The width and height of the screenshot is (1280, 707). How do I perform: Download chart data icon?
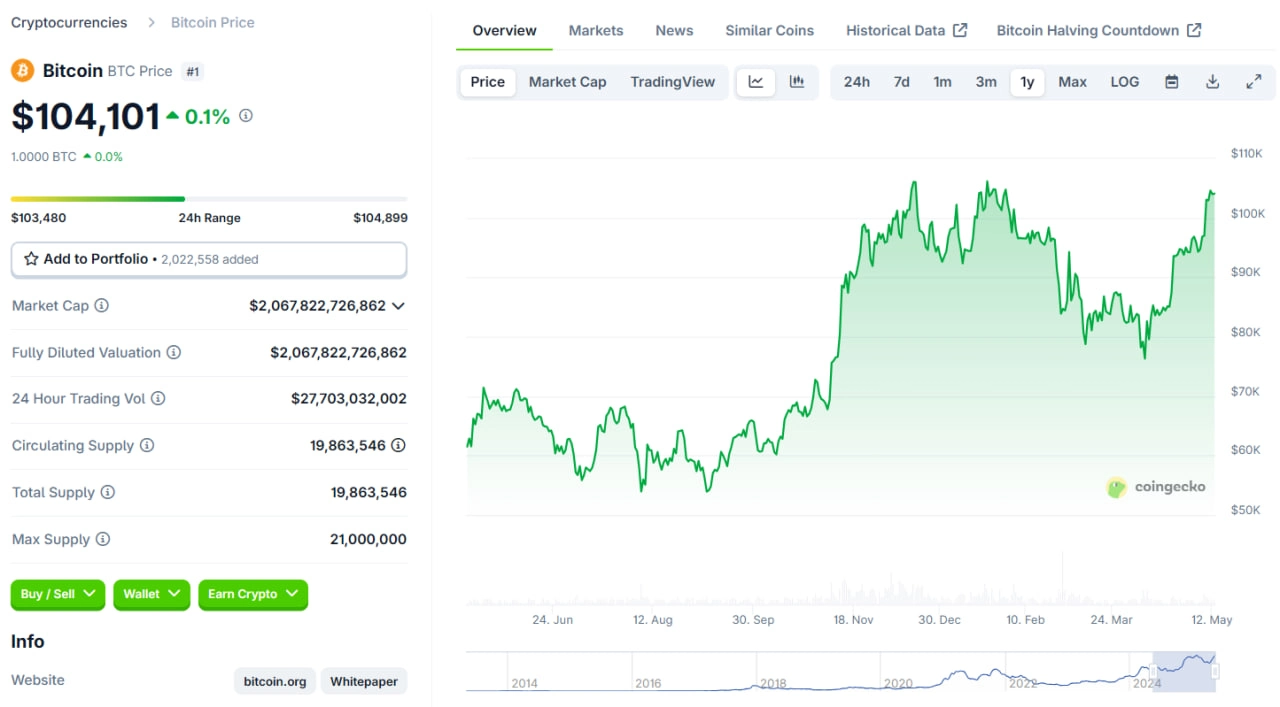(1213, 82)
